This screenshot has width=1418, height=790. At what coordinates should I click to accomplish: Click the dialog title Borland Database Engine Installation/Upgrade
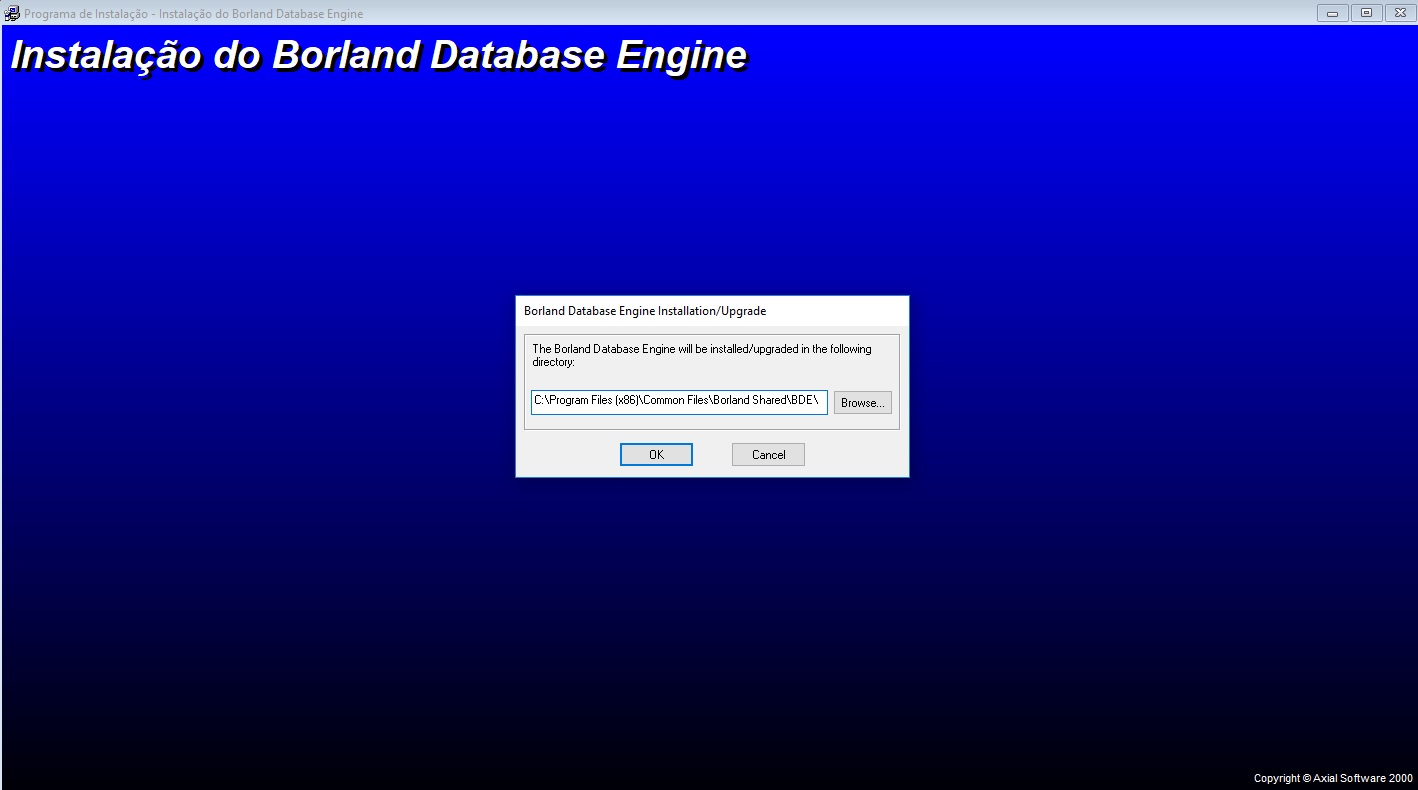tap(645, 311)
